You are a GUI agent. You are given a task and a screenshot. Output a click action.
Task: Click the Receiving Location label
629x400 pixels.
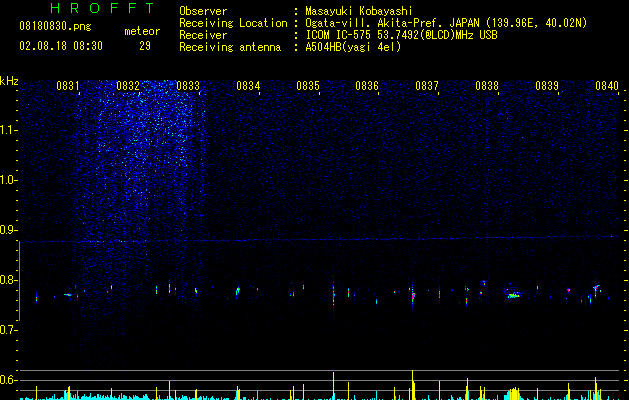tap(233, 23)
